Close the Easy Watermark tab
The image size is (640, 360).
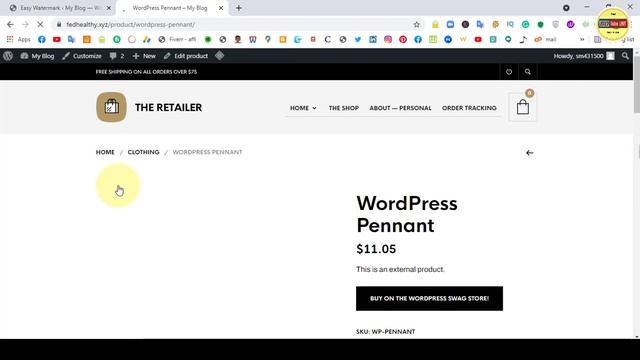[109, 8]
